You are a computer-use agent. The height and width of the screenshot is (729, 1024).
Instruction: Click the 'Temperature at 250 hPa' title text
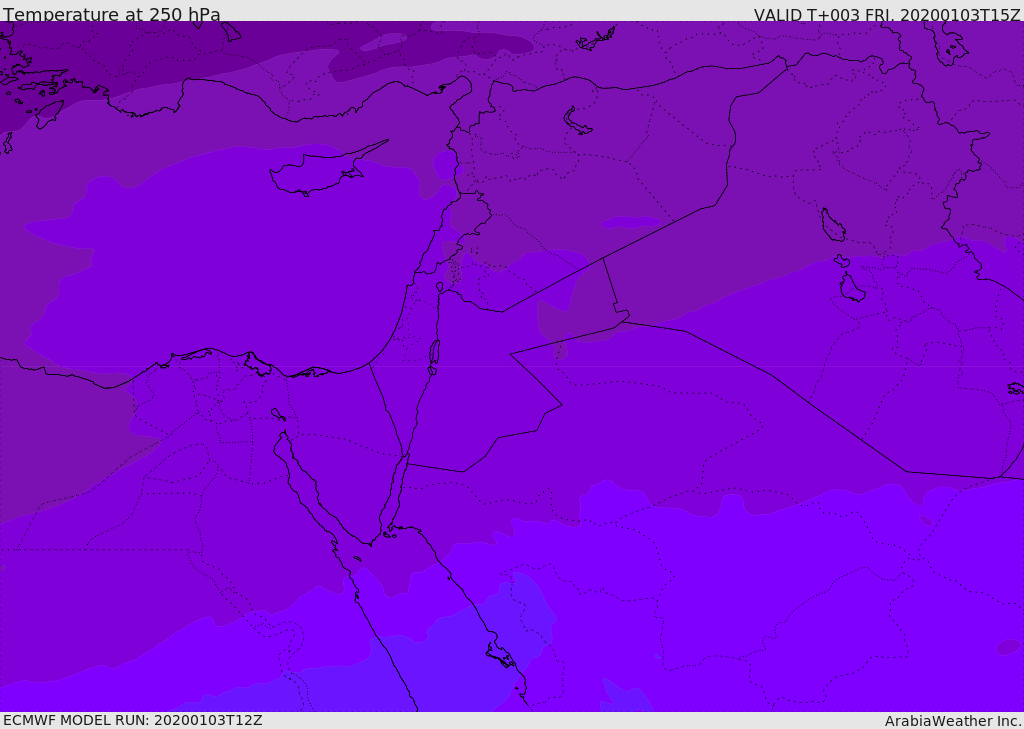tap(112, 14)
